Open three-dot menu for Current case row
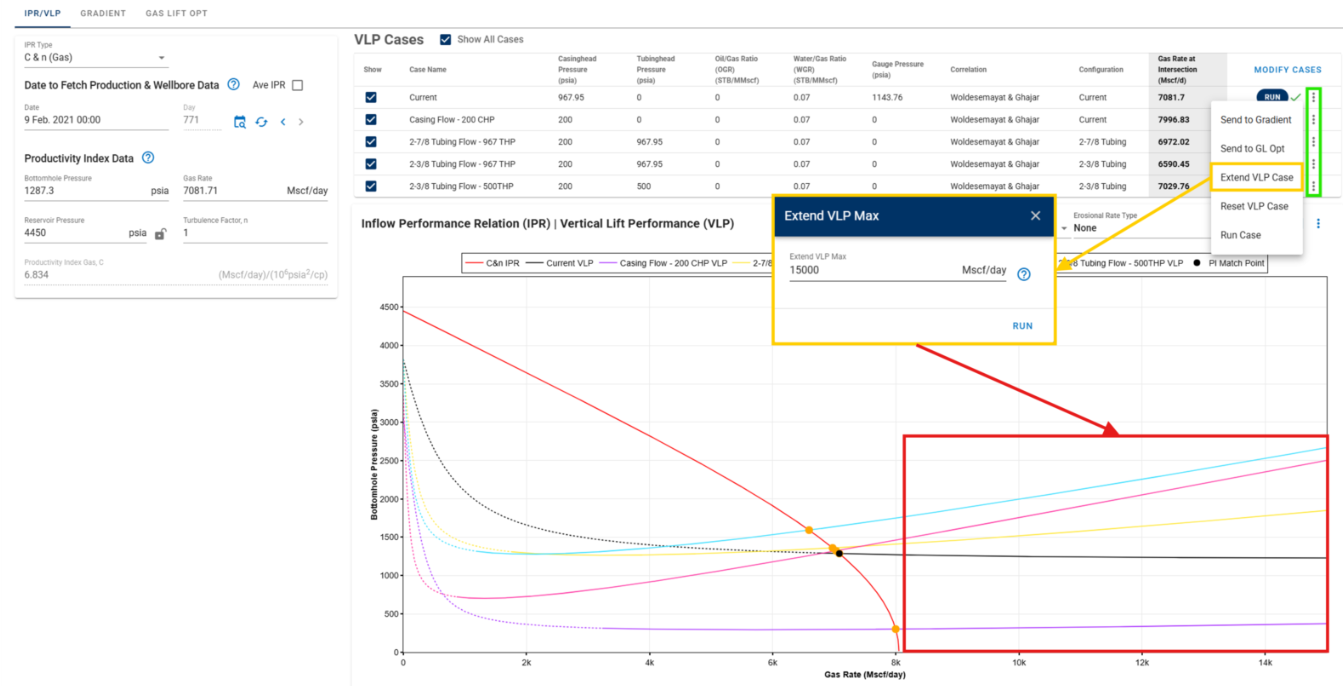This screenshot has width=1343, height=686. (1313, 98)
